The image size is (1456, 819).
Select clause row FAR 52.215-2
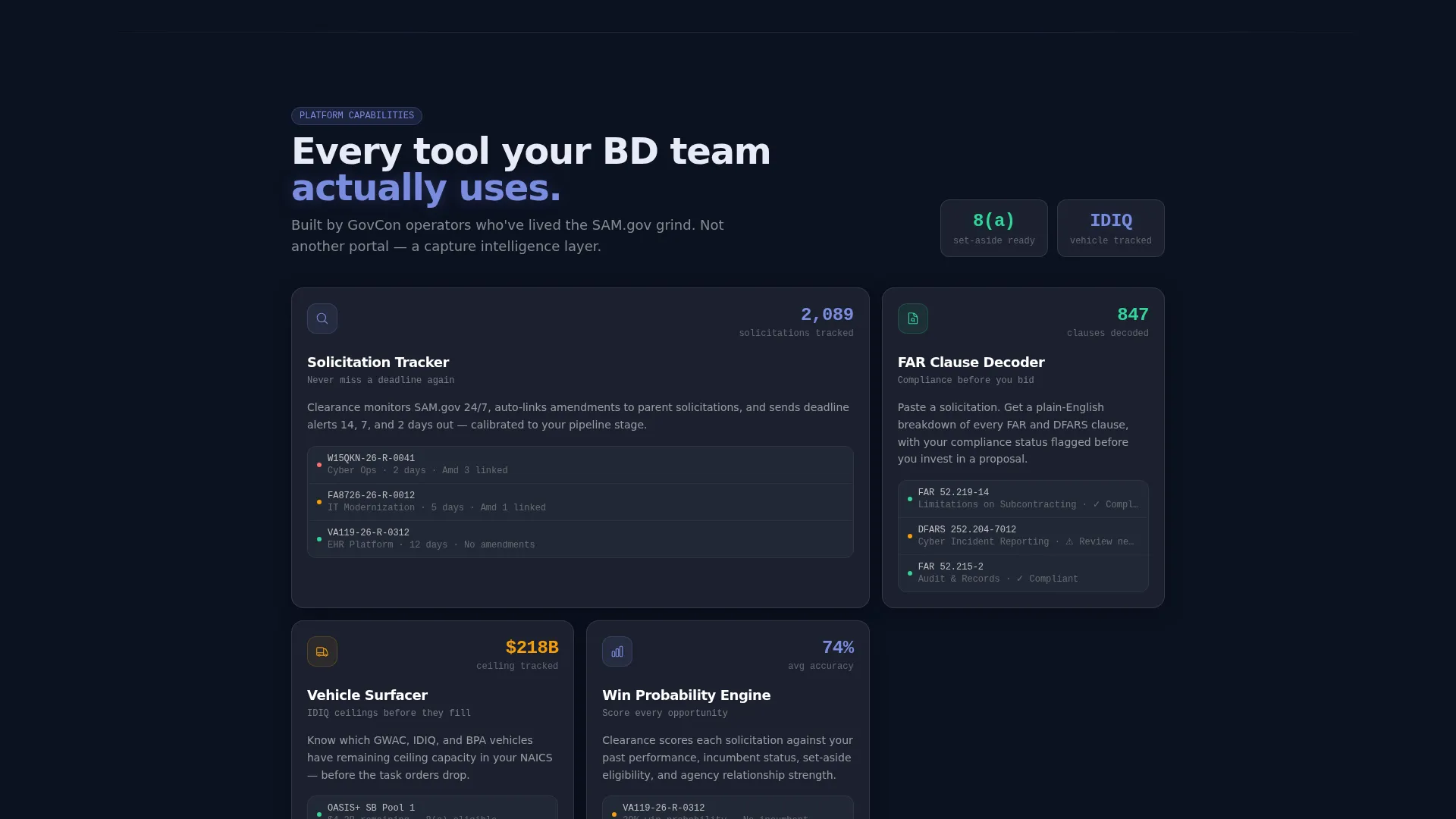pyautogui.click(x=1023, y=573)
